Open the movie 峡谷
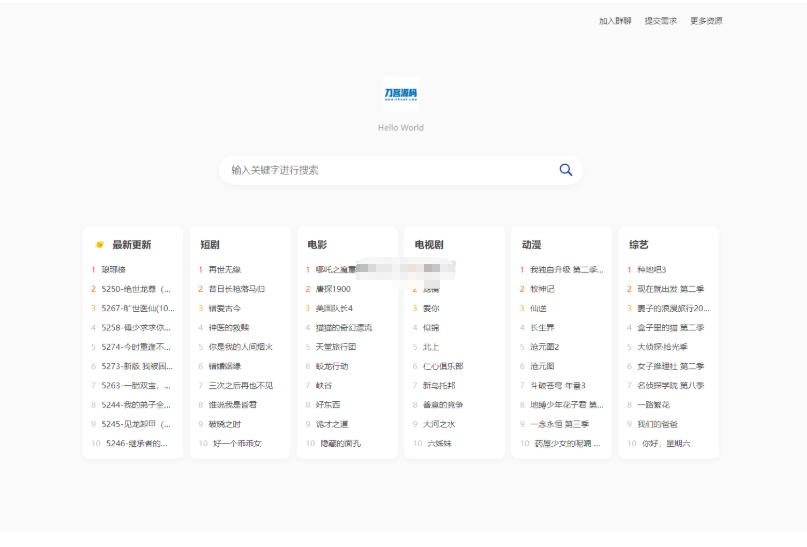This screenshot has height=547, width=807. click(x=324, y=385)
